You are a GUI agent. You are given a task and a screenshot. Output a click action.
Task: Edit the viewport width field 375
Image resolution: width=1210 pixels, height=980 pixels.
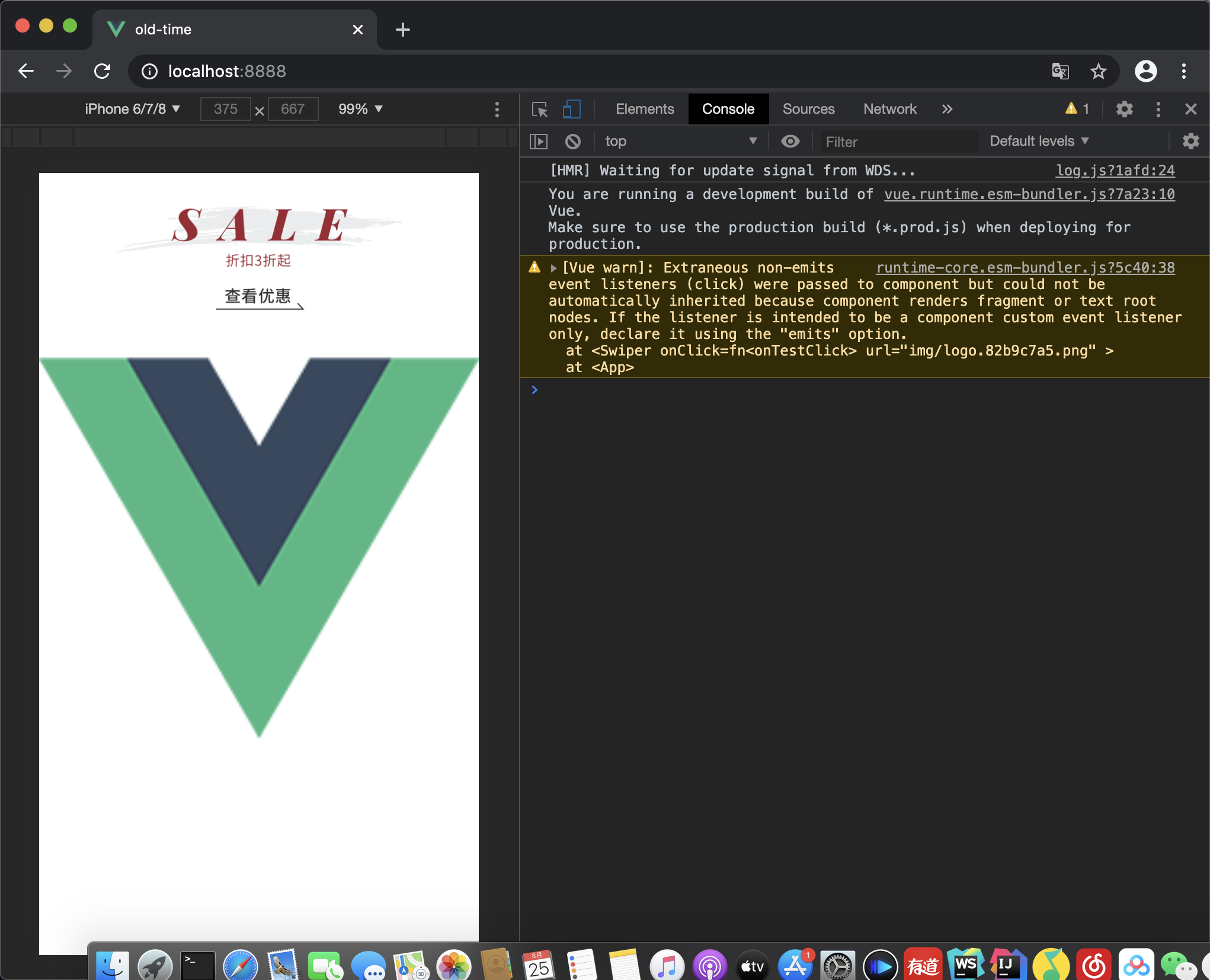225,109
